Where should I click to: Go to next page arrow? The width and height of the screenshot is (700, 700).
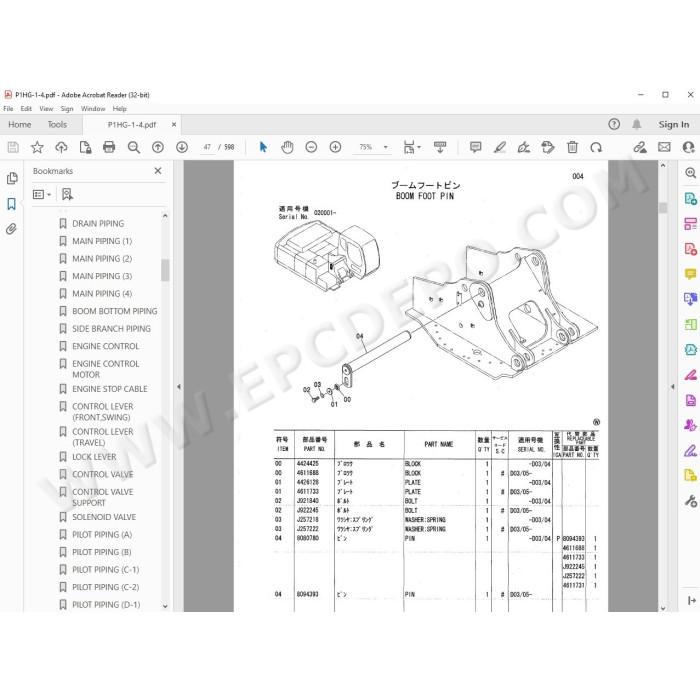click(x=182, y=147)
